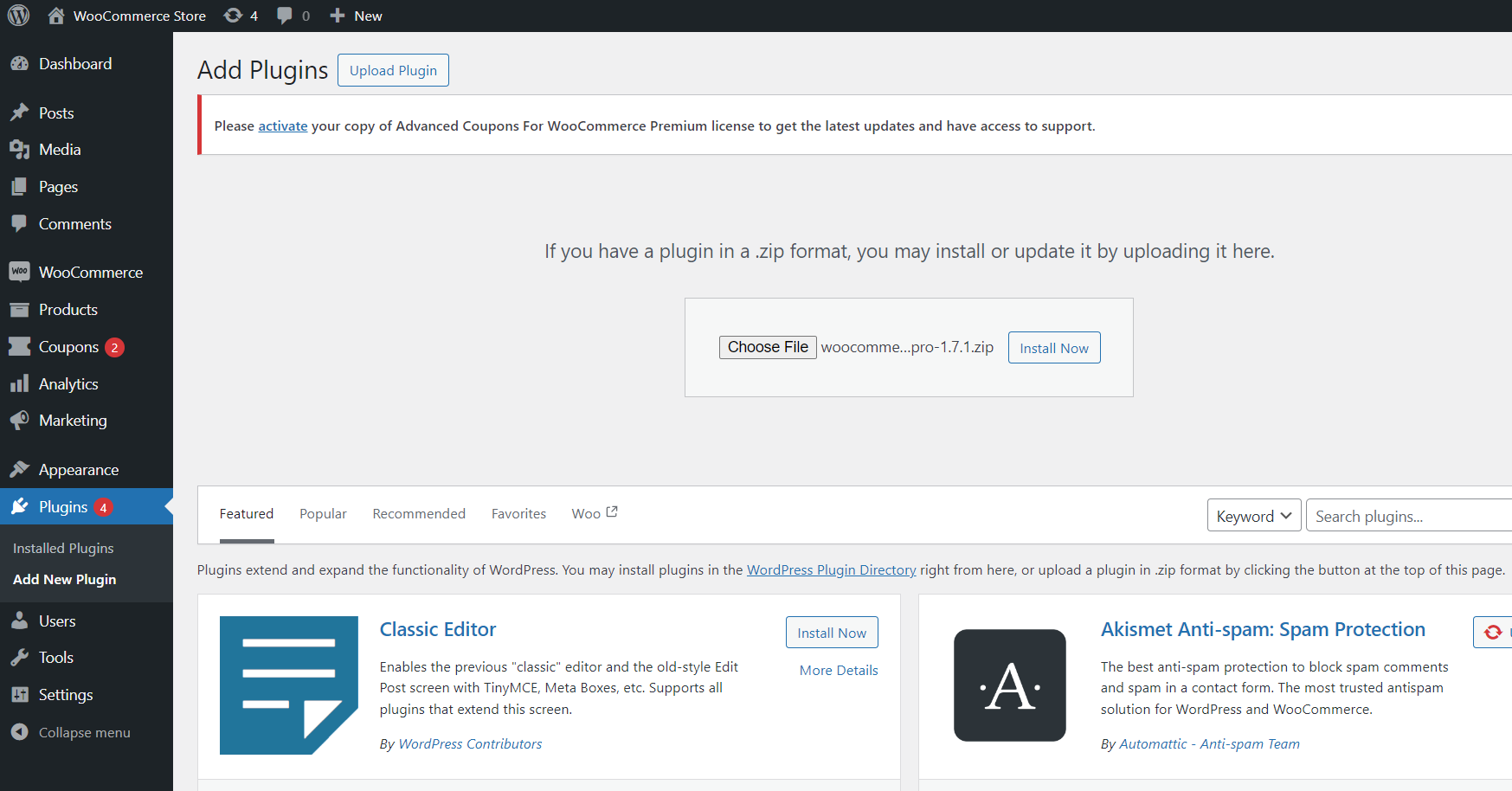Click the WordPress logo icon
The width and height of the screenshot is (1512, 791).
pyautogui.click(x=18, y=16)
